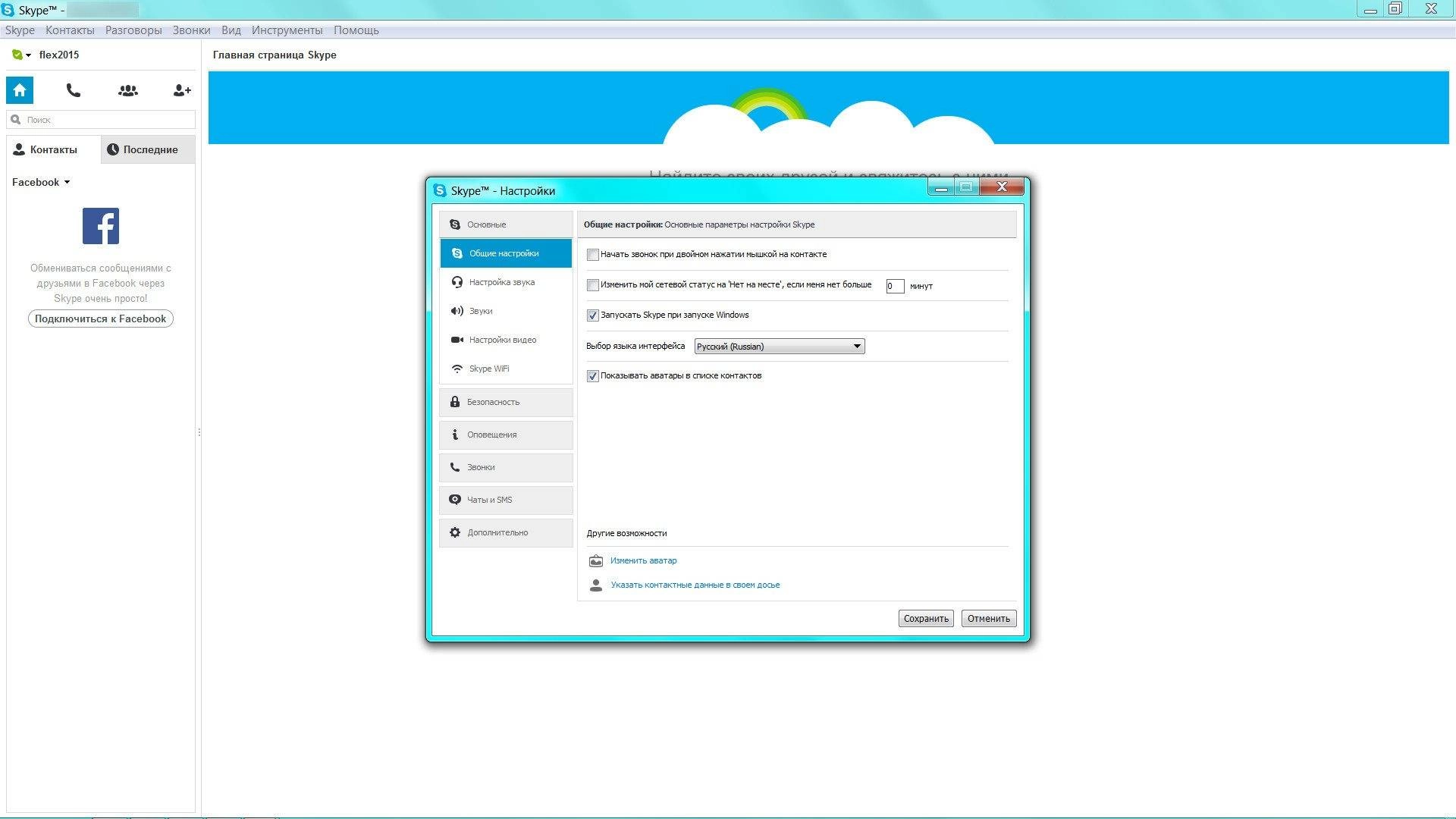Viewport: 1456px width, 819px height.
Task: Go to Skype home via house icon
Action: 20,90
